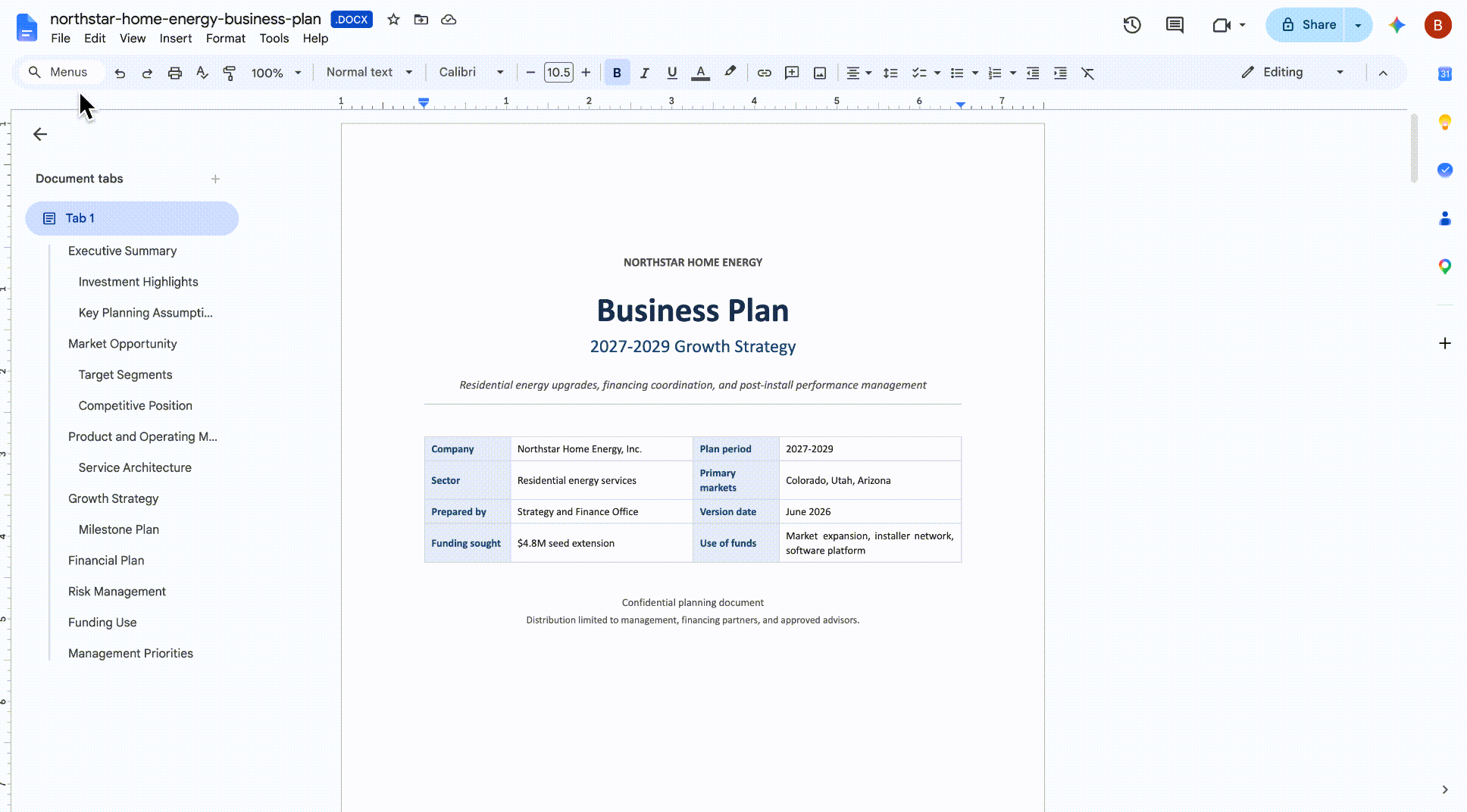The width and height of the screenshot is (1467, 812).
Task: Check cloud save status icon
Action: (x=449, y=20)
